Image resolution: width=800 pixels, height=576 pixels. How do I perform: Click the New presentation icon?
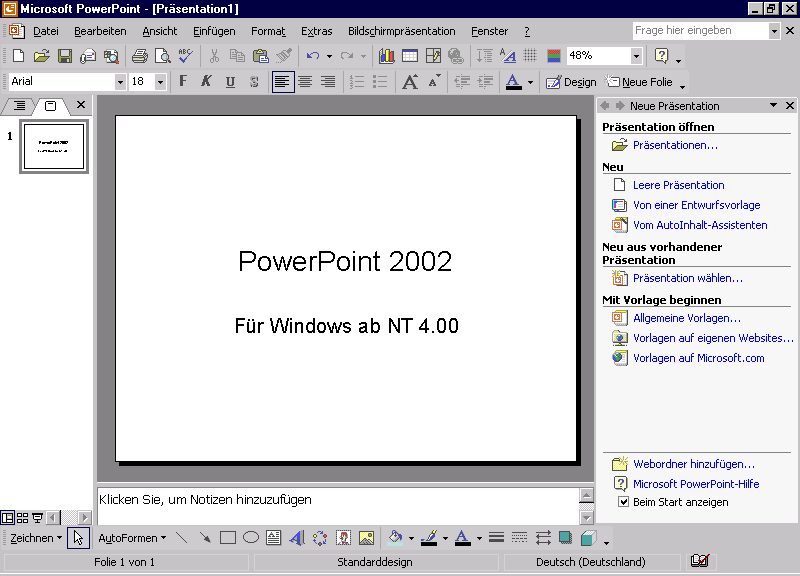tap(18, 56)
